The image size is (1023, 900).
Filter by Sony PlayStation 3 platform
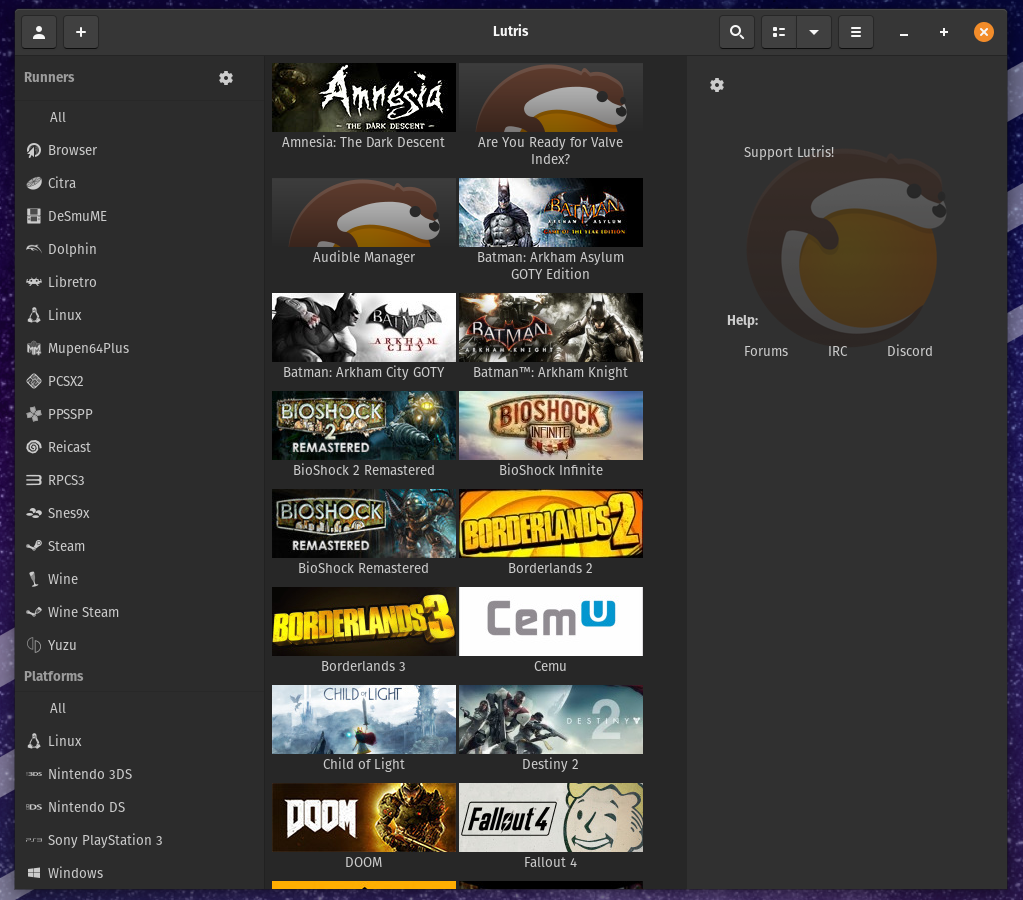(105, 840)
